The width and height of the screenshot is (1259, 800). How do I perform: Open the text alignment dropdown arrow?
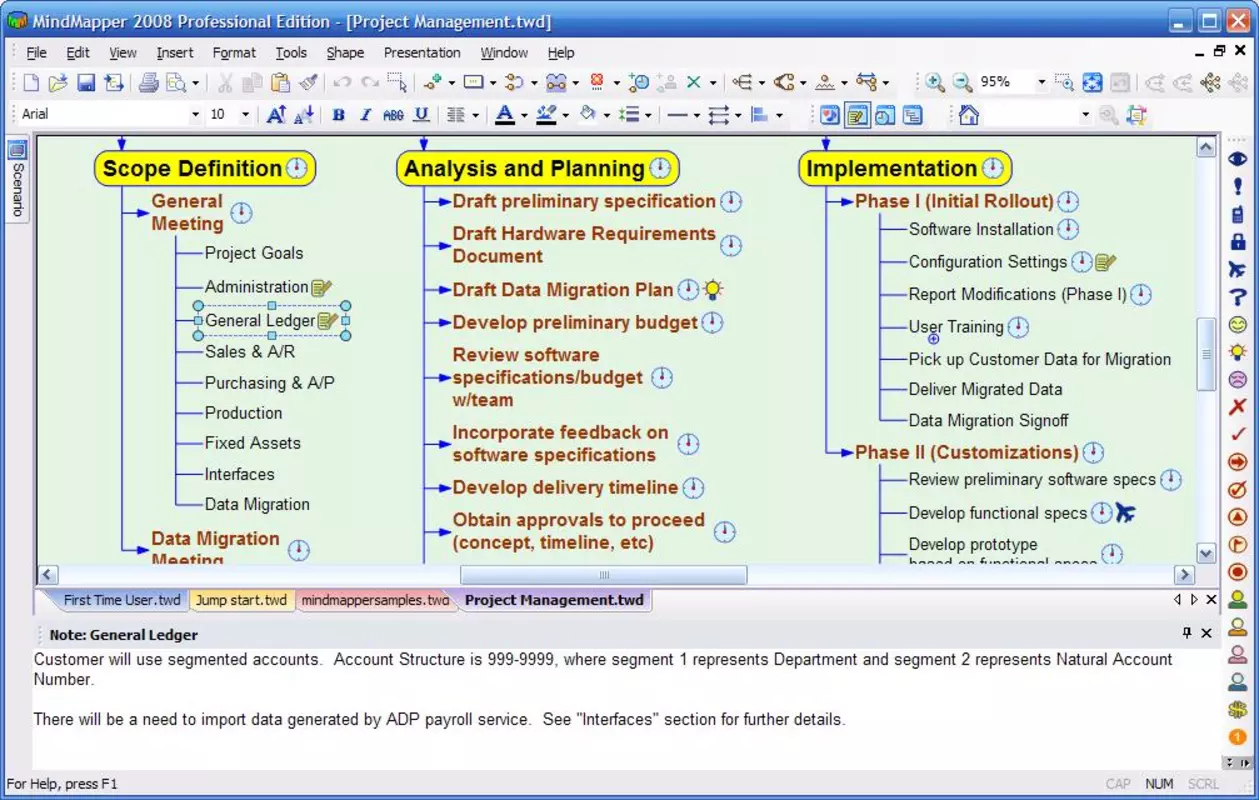476,115
